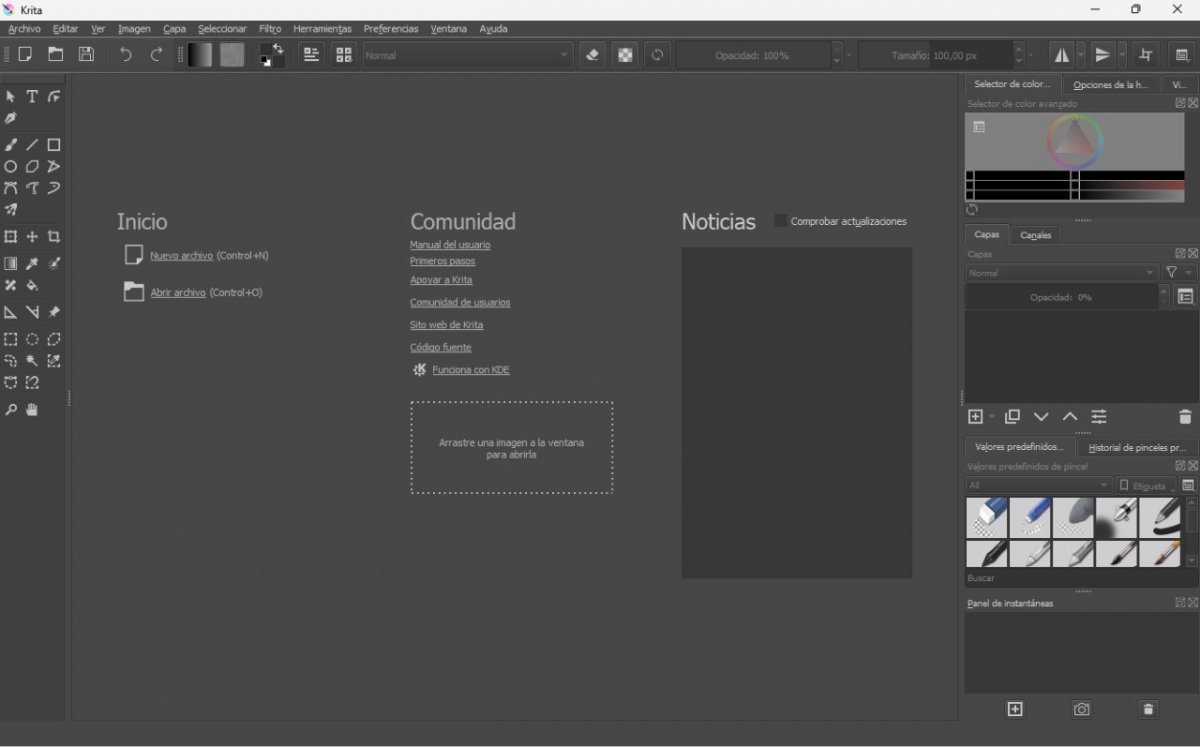Open the Archivo menu
Image resolution: width=1200 pixels, height=747 pixels.
[x=24, y=29]
